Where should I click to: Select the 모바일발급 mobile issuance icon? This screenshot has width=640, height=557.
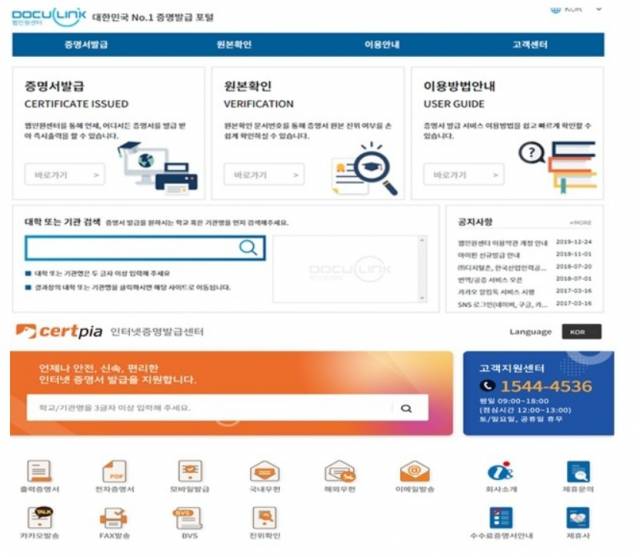[x=190, y=472]
